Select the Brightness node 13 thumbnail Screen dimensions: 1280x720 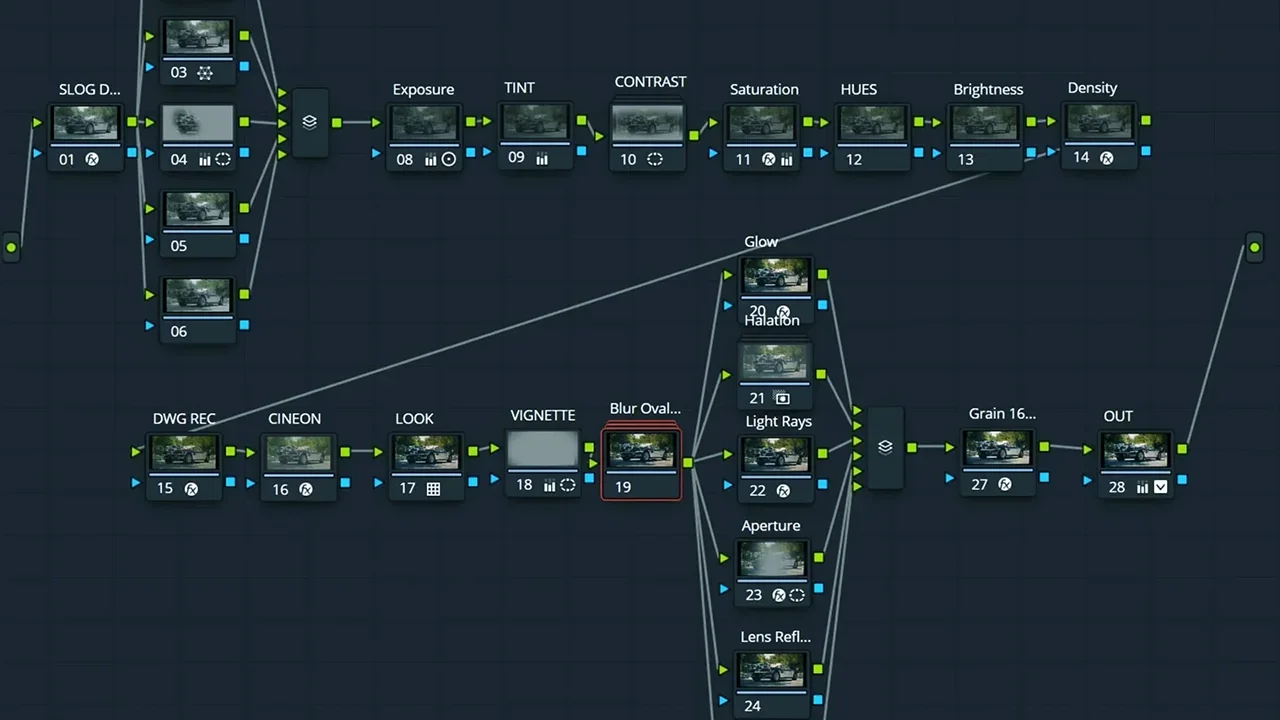pyautogui.click(x=986, y=123)
